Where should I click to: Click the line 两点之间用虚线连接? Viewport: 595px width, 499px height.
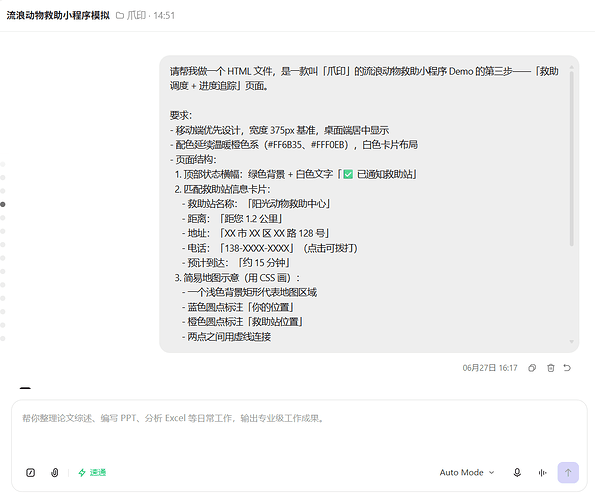pyautogui.click(x=227, y=337)
